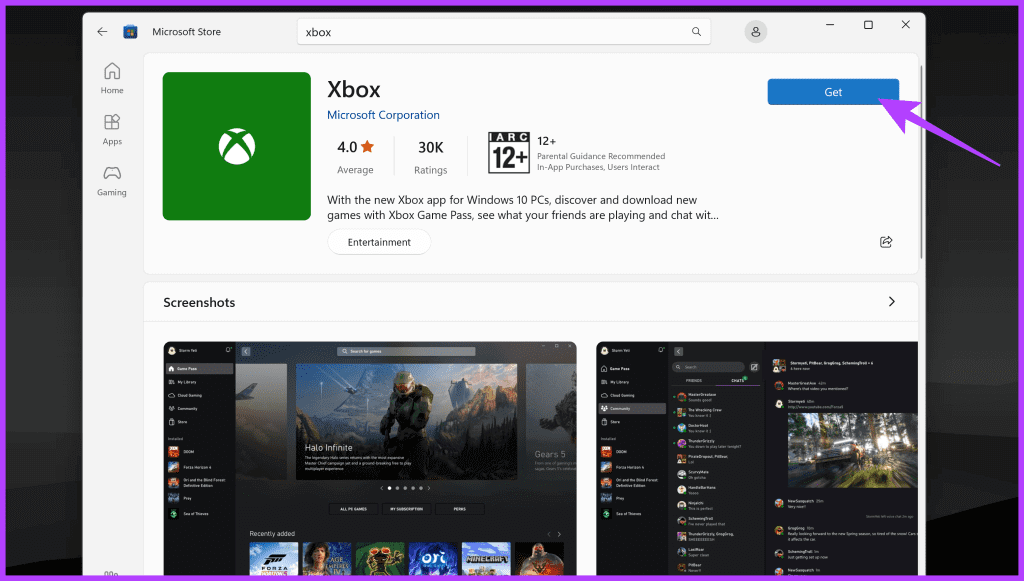Viewport: 1024px width, 581px height.
Task: Open the user account profile icon
Action: pyautogui.click(x=756, y=31)
